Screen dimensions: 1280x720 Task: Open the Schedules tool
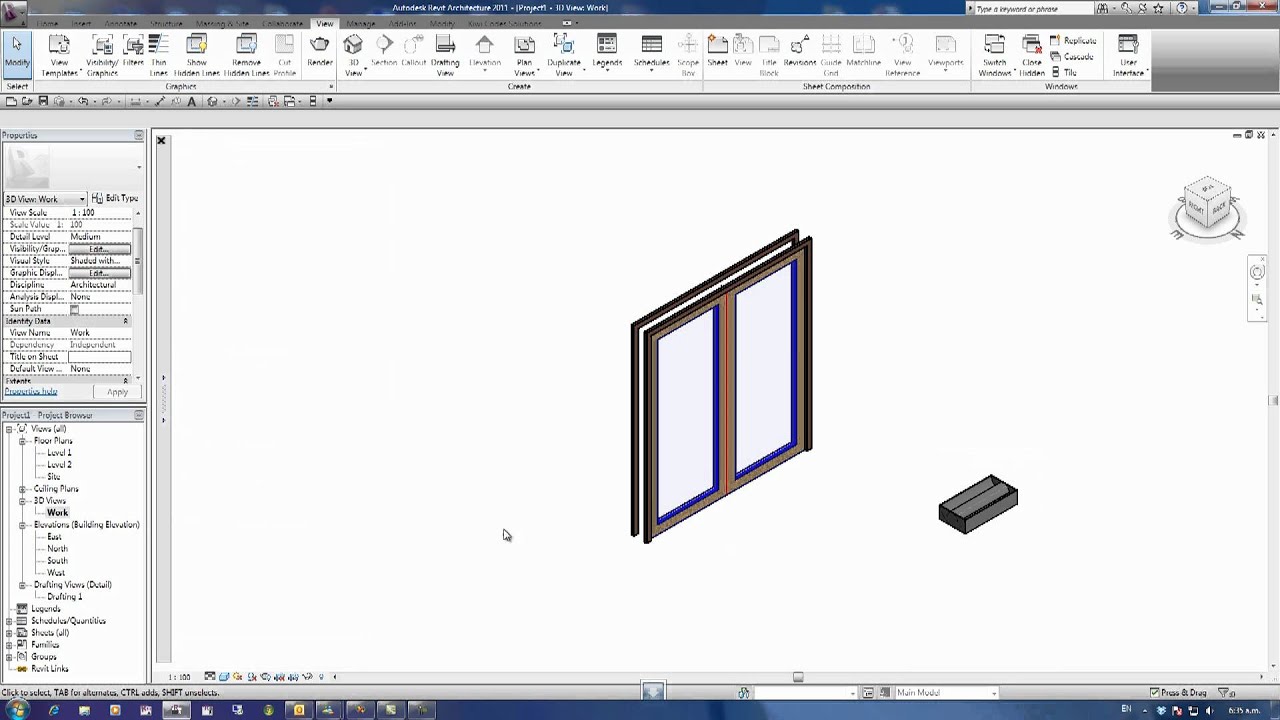[x=651, y=50]
